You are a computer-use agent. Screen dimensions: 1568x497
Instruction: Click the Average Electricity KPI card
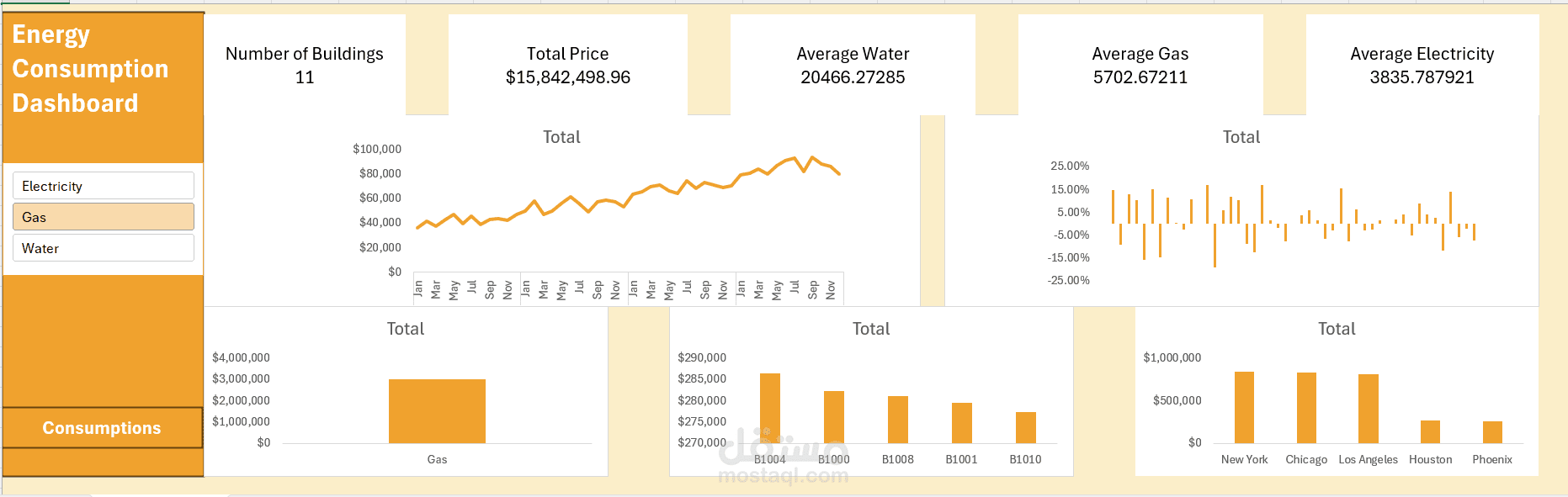1422,65
